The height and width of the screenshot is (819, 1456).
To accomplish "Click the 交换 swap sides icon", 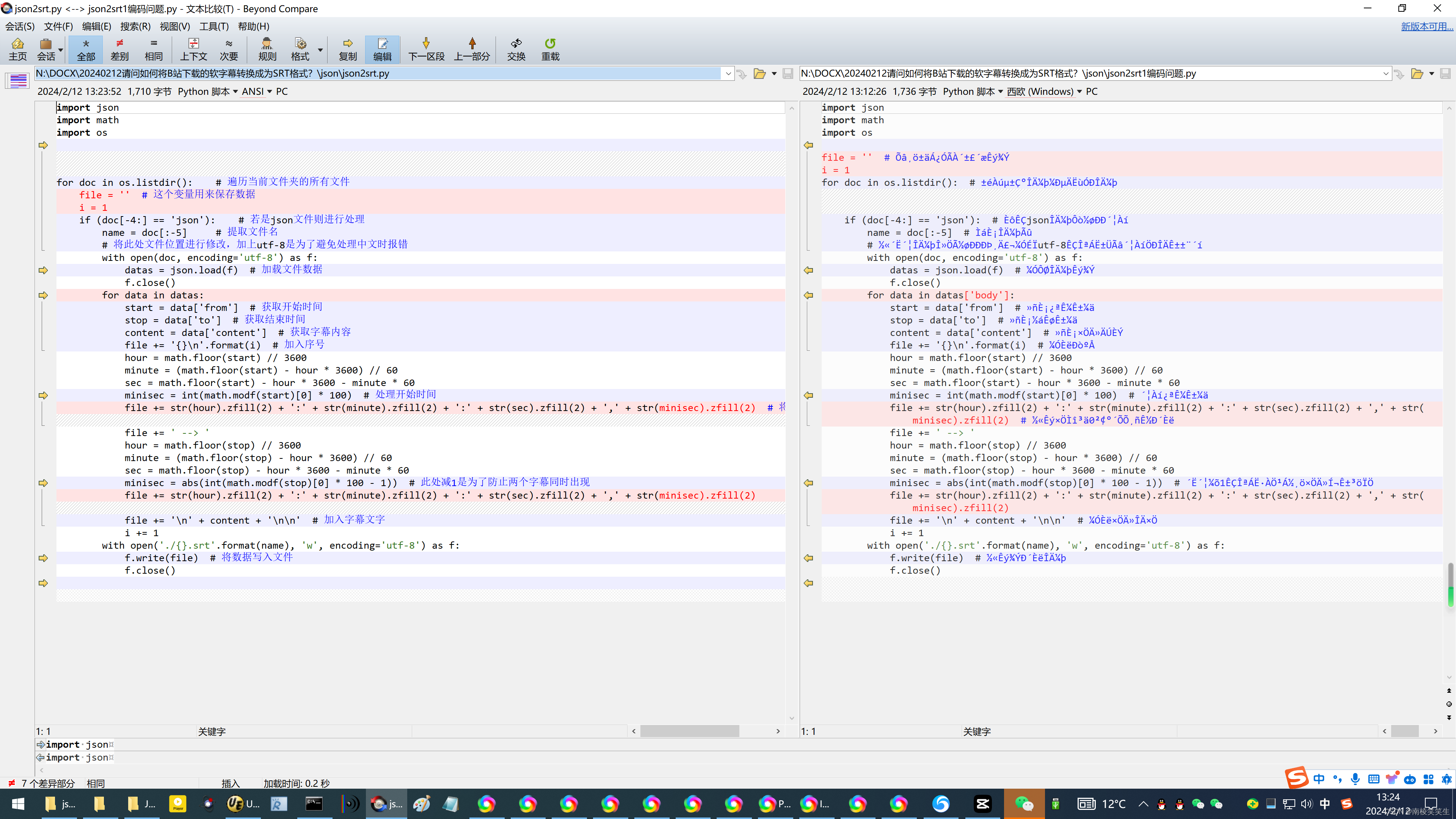I will pyautogui.click(x=516, y=49).
